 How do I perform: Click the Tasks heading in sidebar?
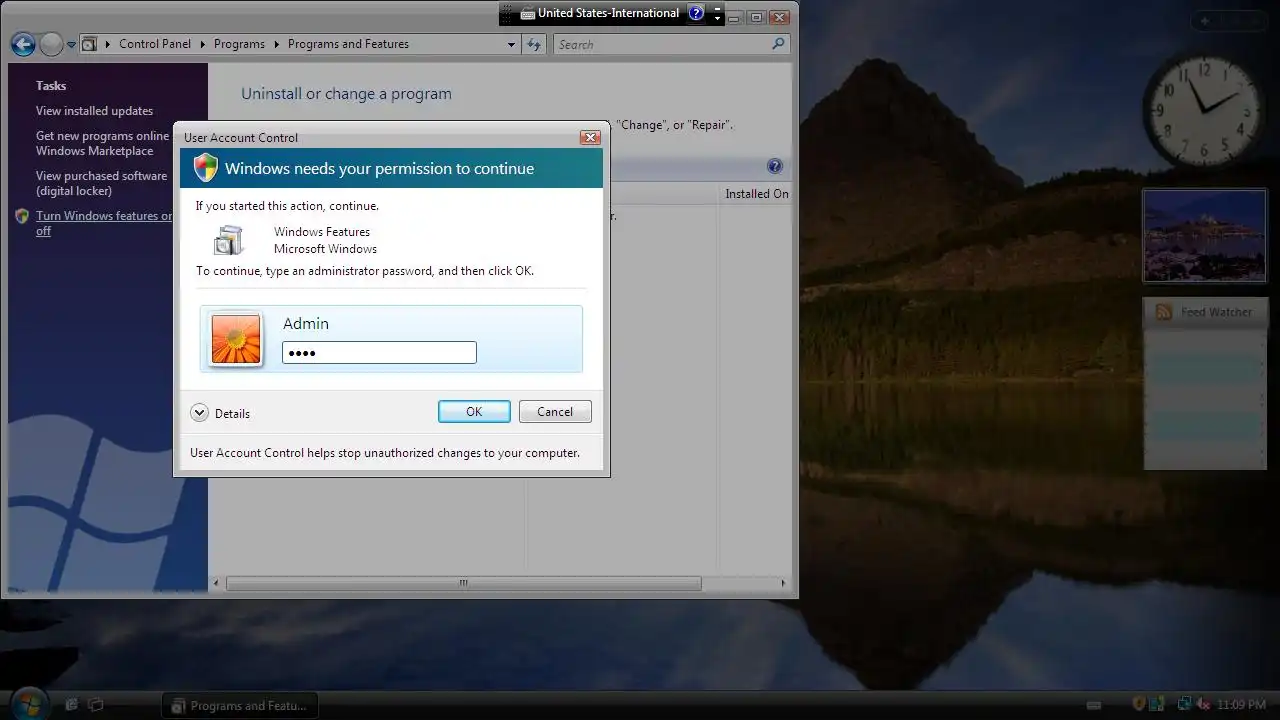(x=51, y=86)
